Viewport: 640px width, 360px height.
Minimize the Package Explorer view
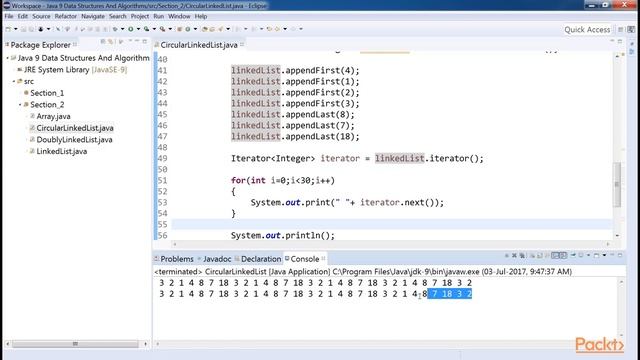[137, 41]
